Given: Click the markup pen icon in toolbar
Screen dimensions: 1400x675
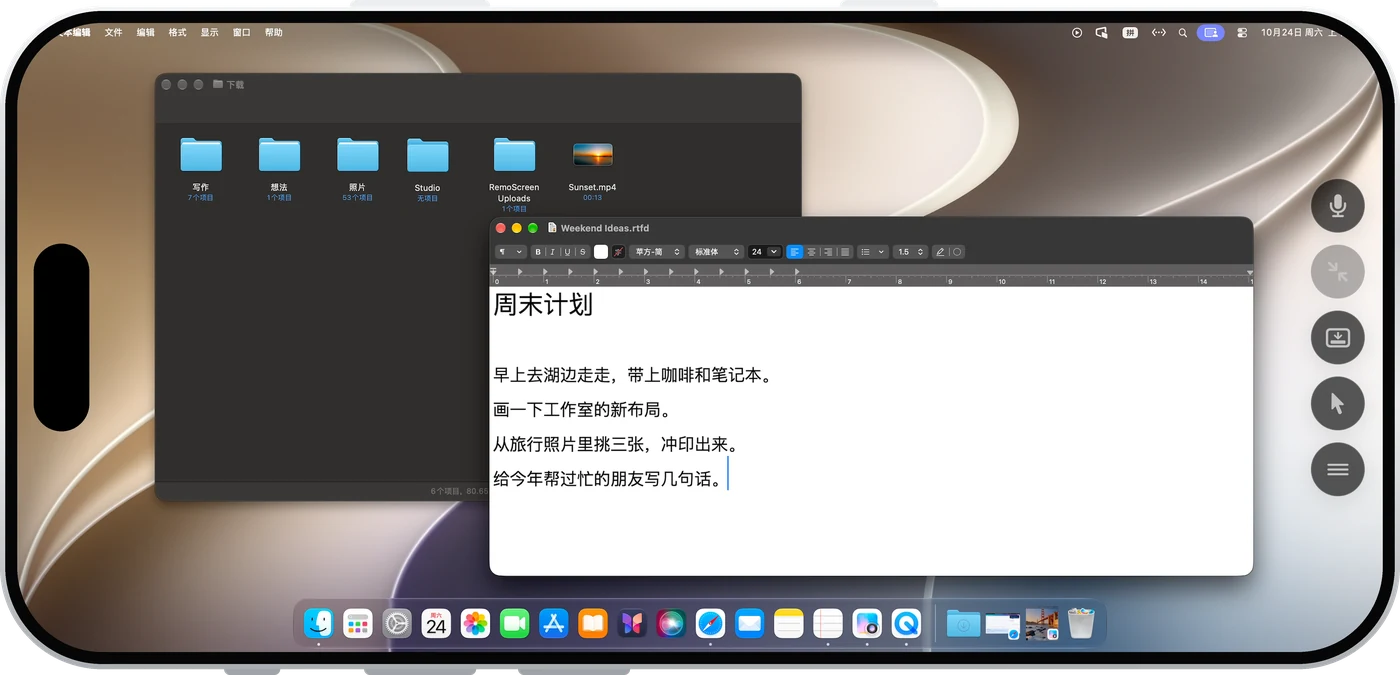Looking at the screenshot, I should coord(940,252).
